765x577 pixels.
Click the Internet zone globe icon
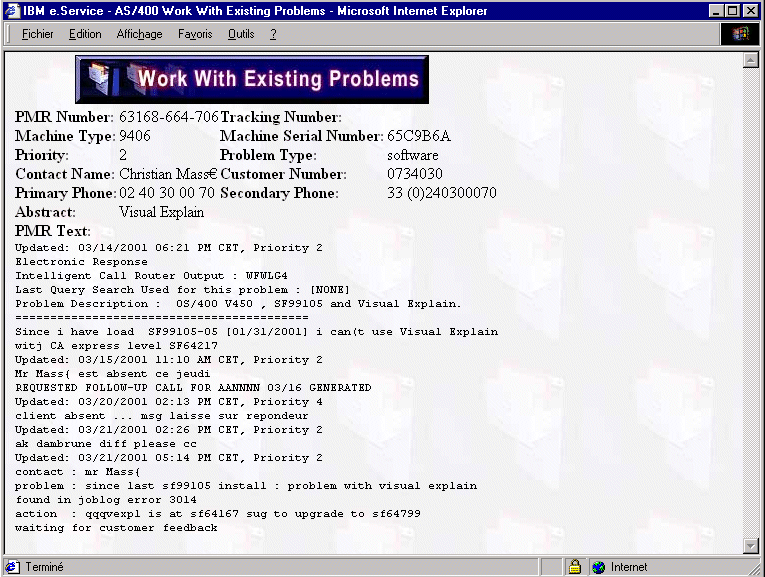pos(599,567)
